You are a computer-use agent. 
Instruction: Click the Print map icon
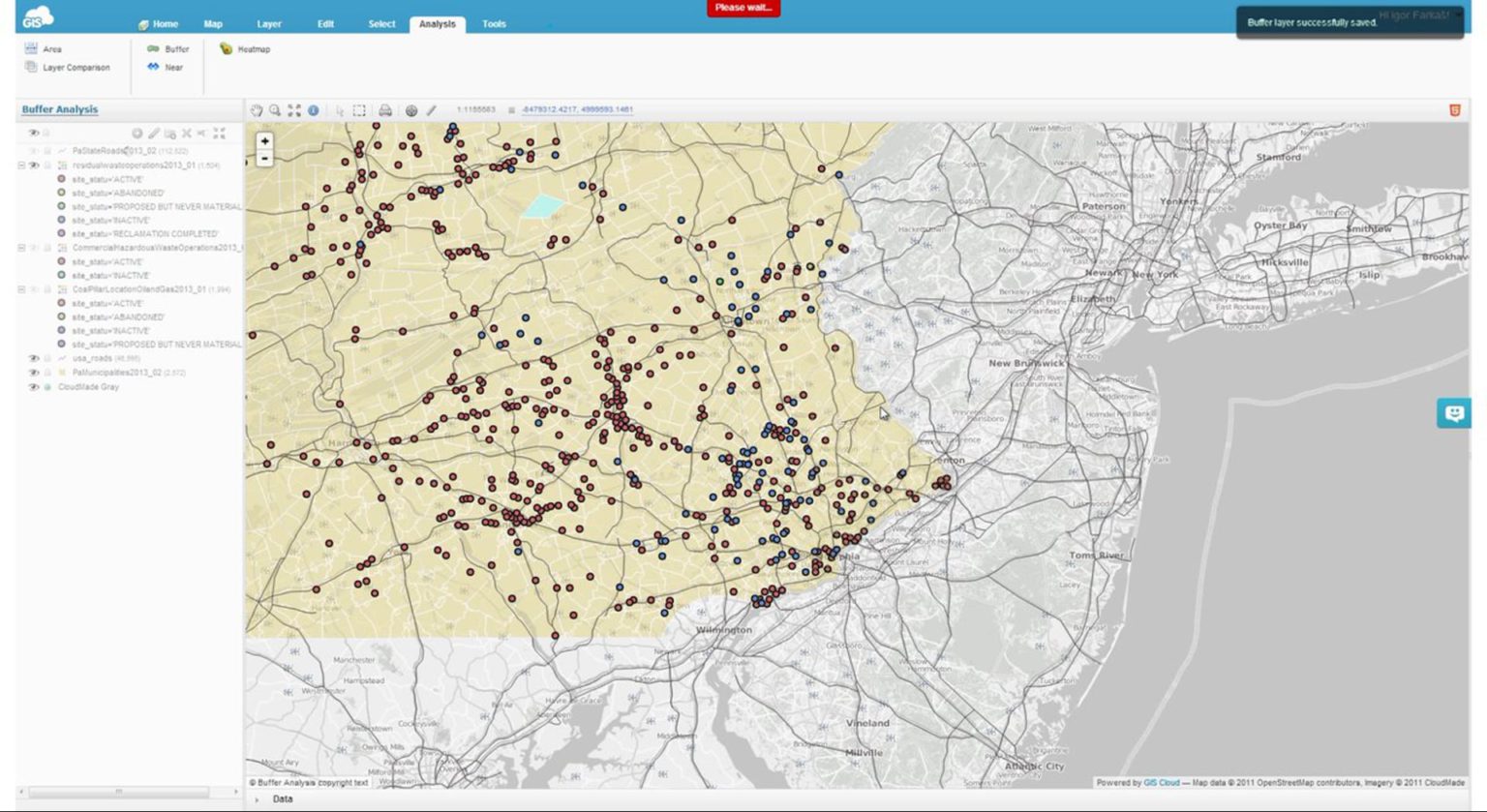click(x=385, y=110)
